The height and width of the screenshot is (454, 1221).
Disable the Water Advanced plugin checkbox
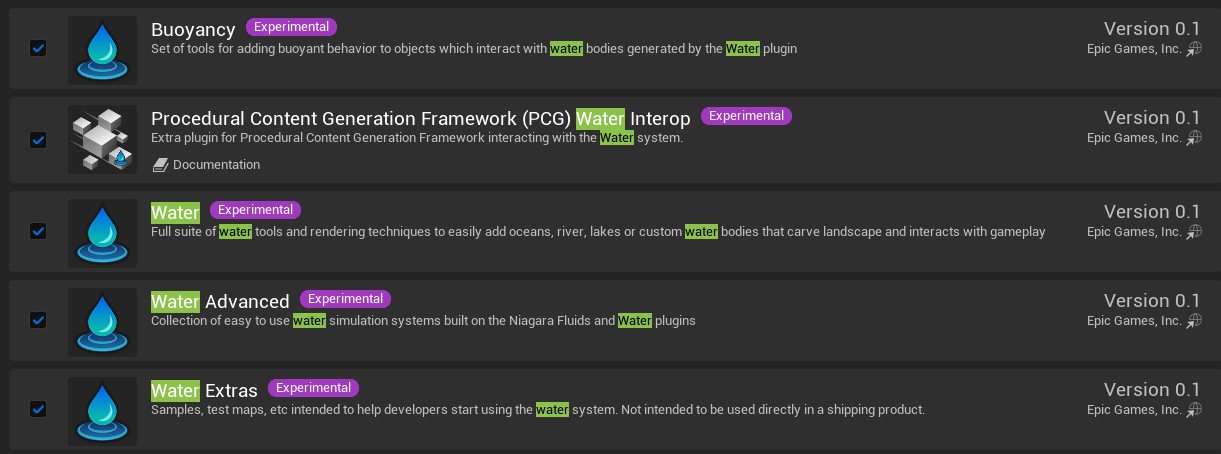38,320
